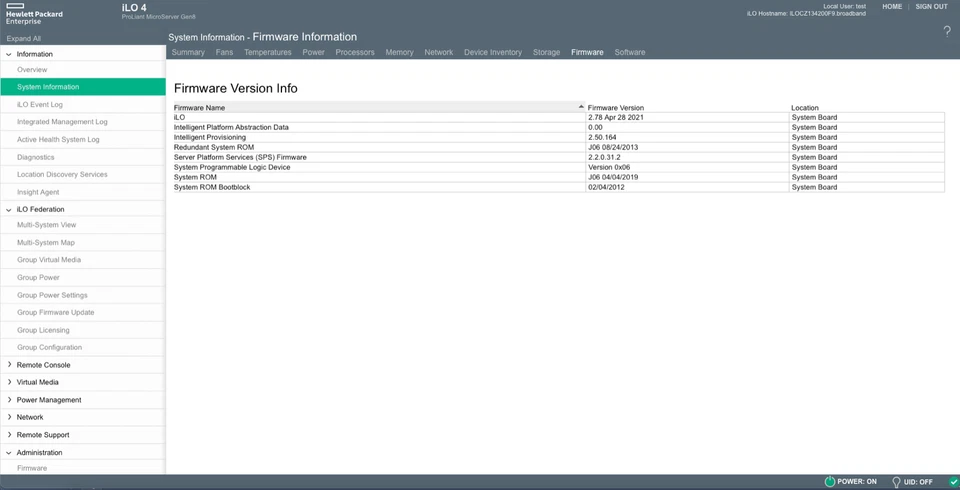The width and height of the screenshot is (960, 490).
Task: Sort by Location column header
Action: click(804, 108)
